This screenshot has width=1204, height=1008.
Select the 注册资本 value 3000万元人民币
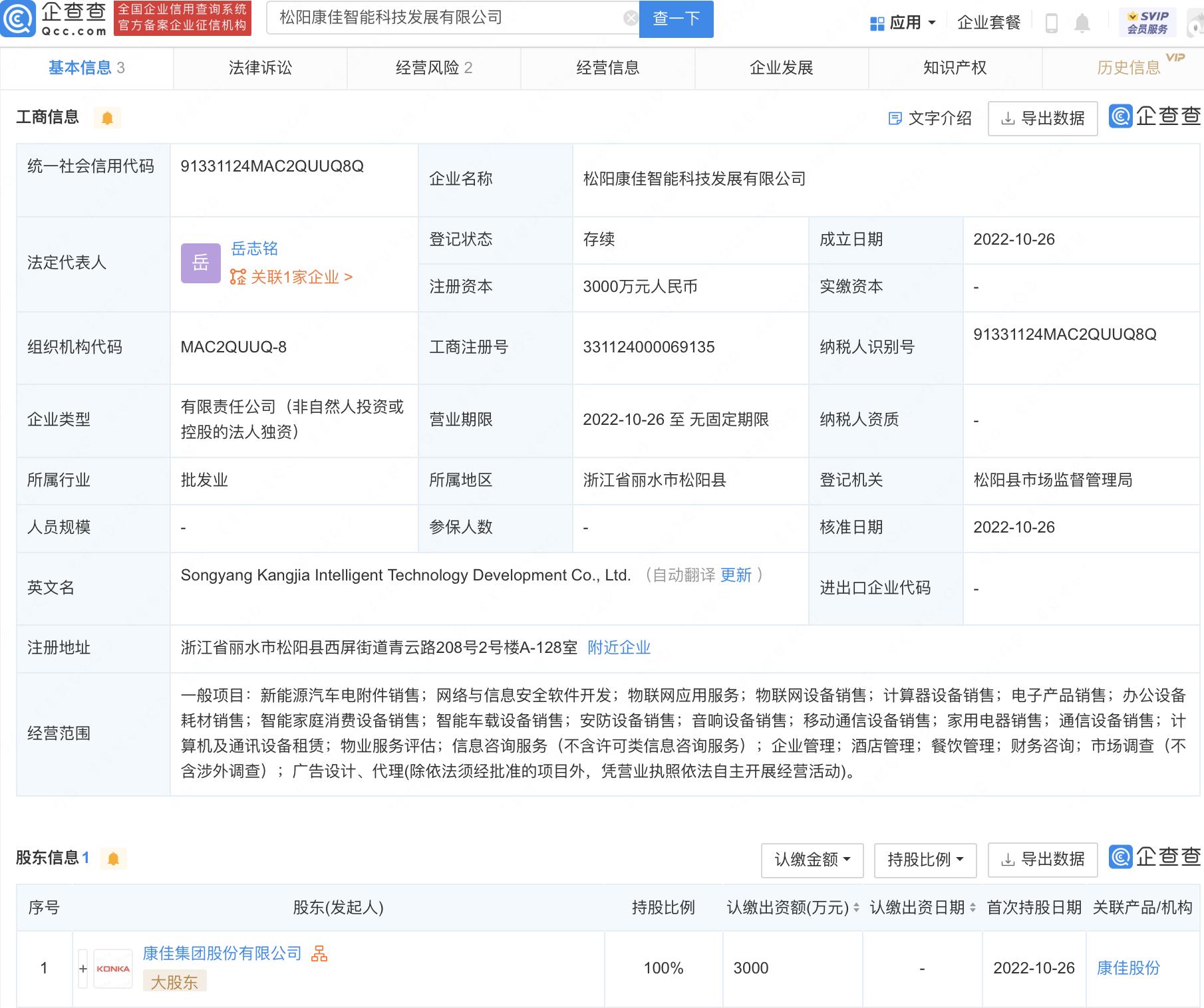[x=640, y=287]
